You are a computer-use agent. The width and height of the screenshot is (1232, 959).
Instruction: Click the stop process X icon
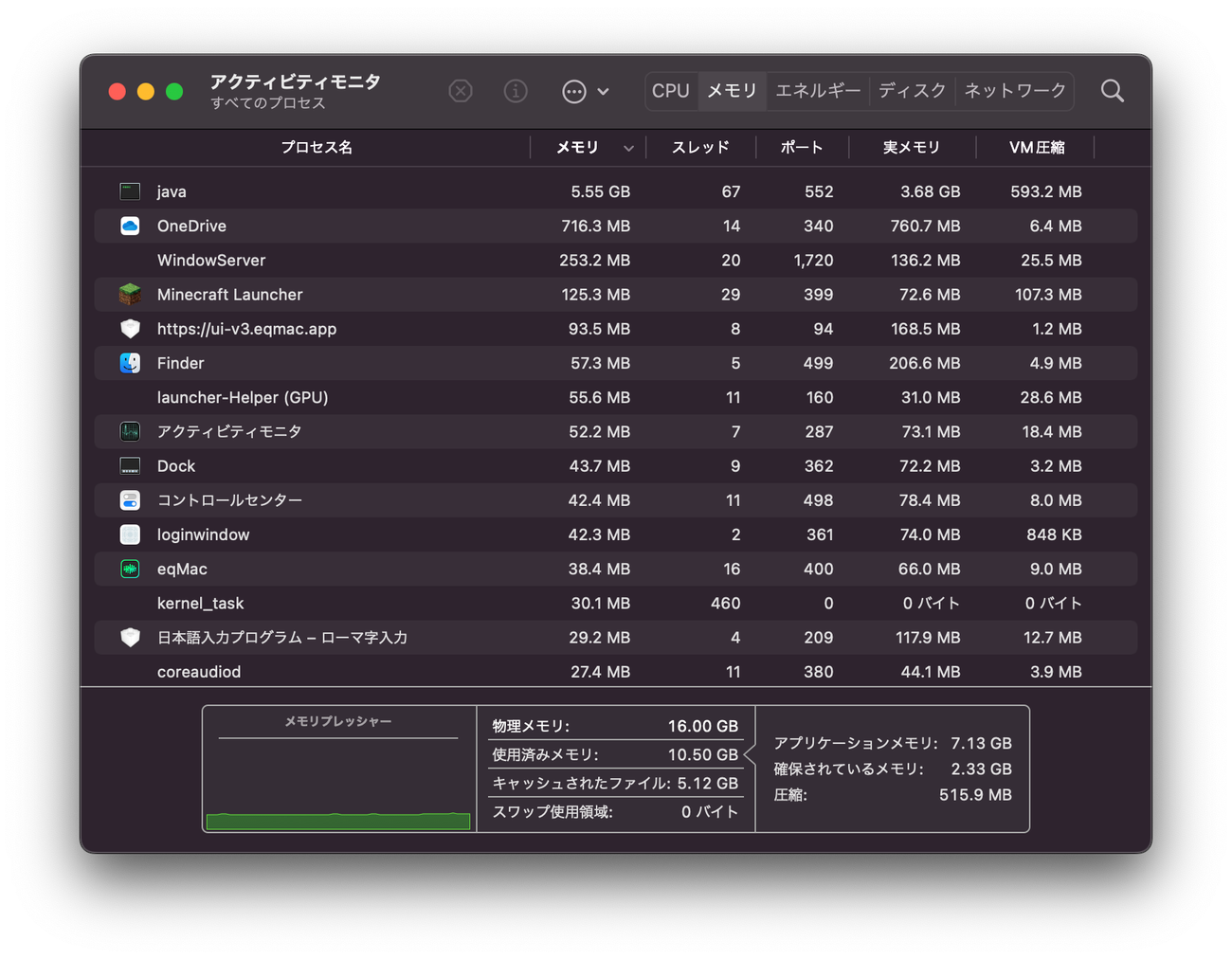[x=461, y=91]
